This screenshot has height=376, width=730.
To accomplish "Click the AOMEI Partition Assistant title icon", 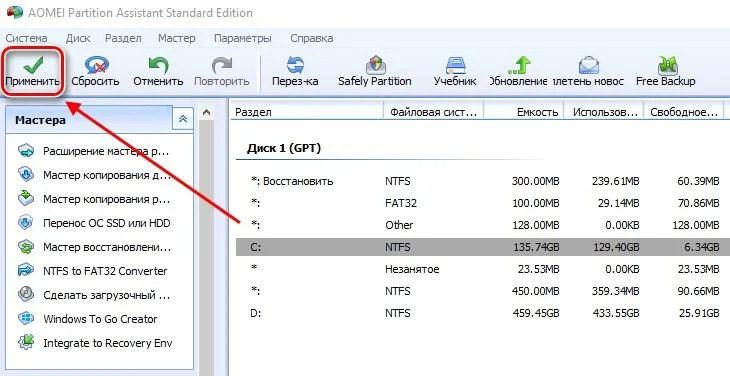I will [x=15, y=12].
